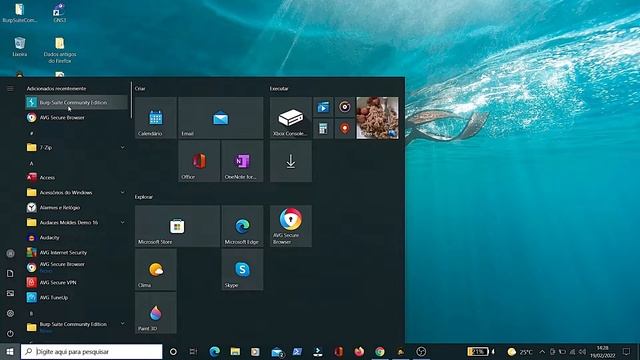Launch Audacity from the app list
The image size is (640, 360).
[x=76, y=238]
